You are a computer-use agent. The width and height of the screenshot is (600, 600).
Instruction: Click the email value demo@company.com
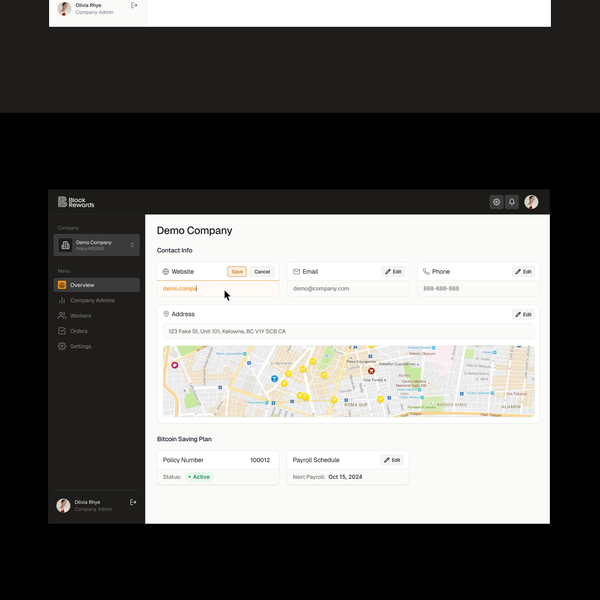(x=321, y=288)
